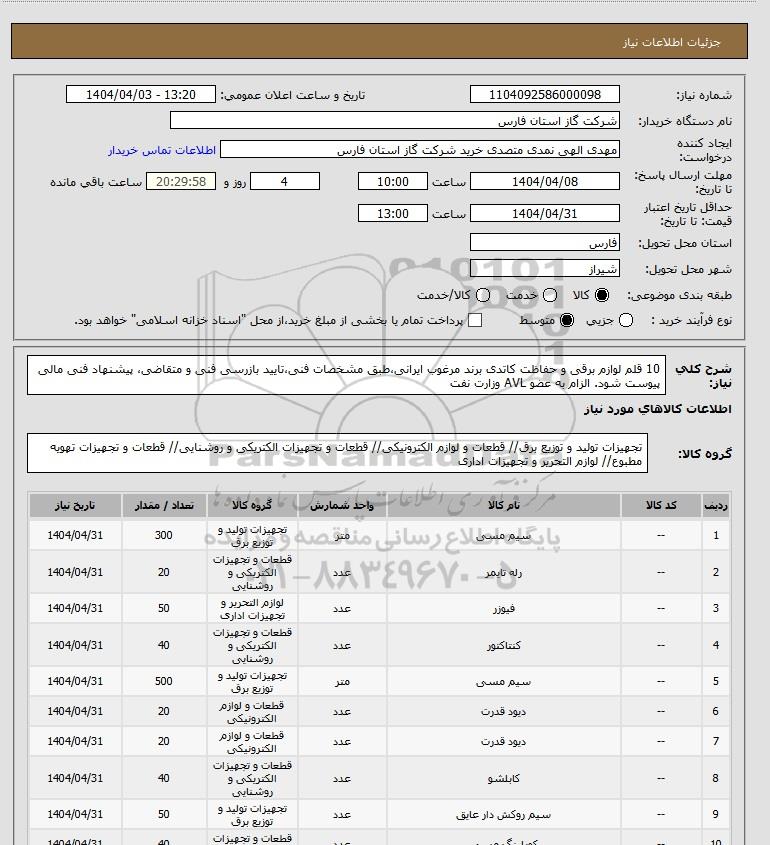770x845 pixels.
Task: Click the remaining time field 20:29:58
Action: coord(181,181)
